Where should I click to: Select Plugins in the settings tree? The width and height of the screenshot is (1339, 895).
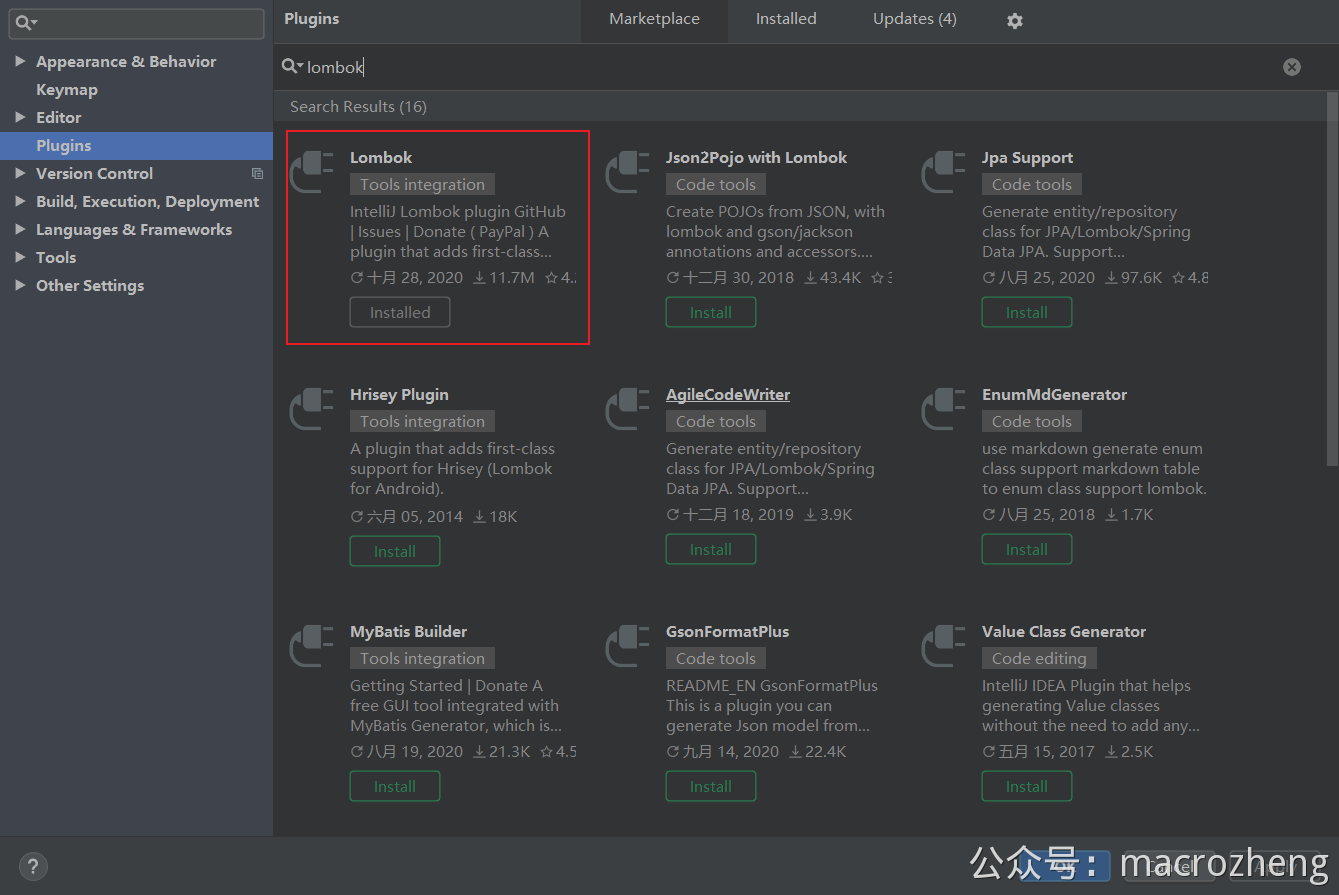point(136,145)
